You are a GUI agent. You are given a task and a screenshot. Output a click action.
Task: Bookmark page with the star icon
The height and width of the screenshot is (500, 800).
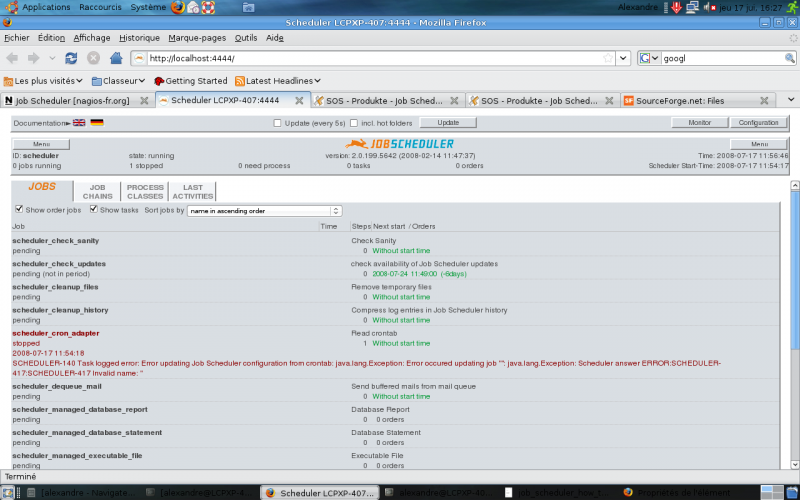[608, 58]
